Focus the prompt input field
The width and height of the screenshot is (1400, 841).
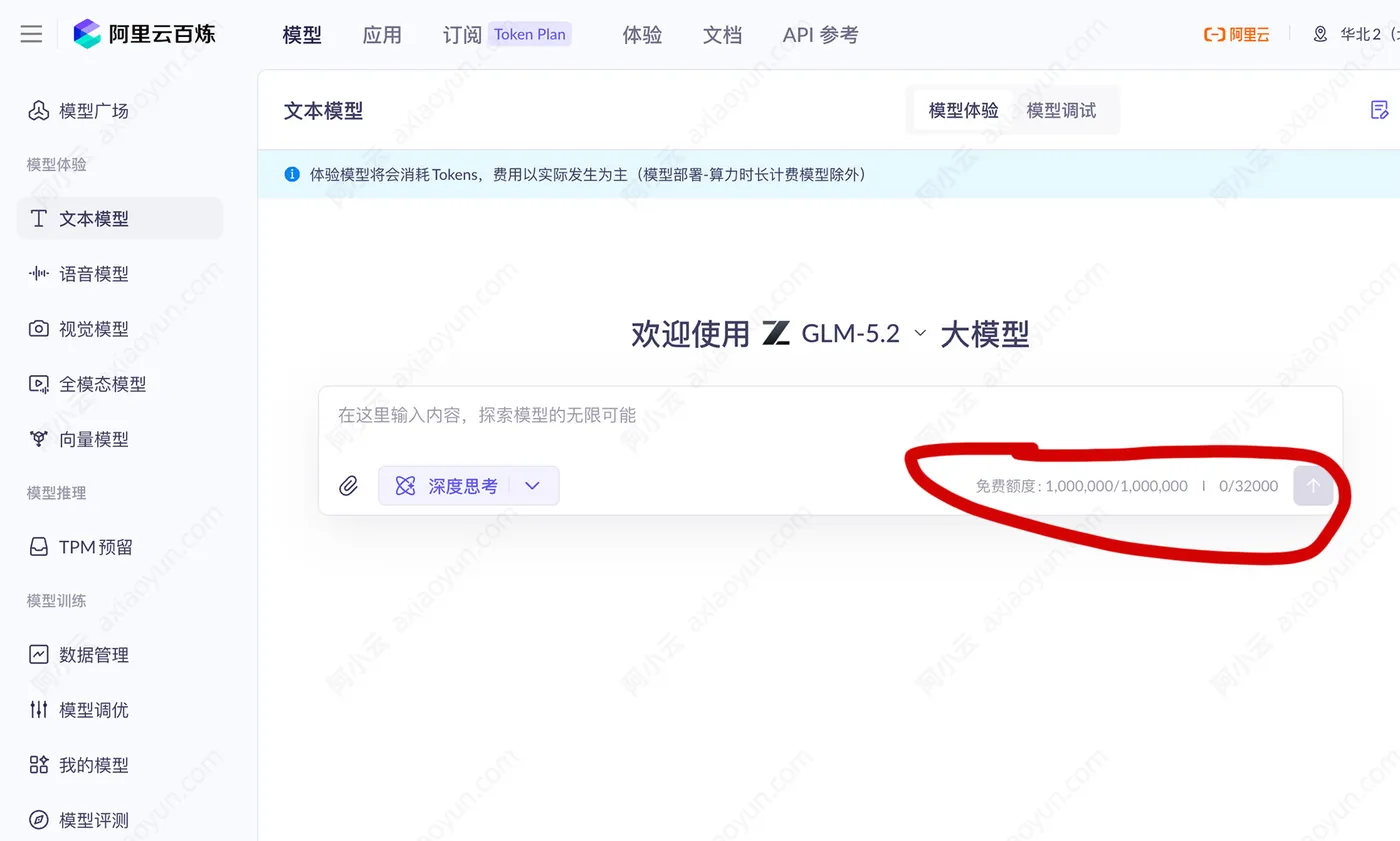pyautogui.click(x=830, y=415)
